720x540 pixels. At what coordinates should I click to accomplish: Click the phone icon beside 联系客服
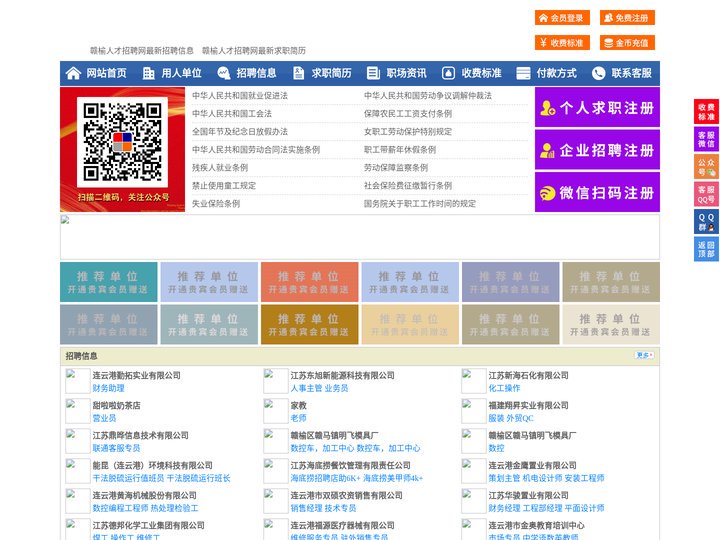pos(598,73)
